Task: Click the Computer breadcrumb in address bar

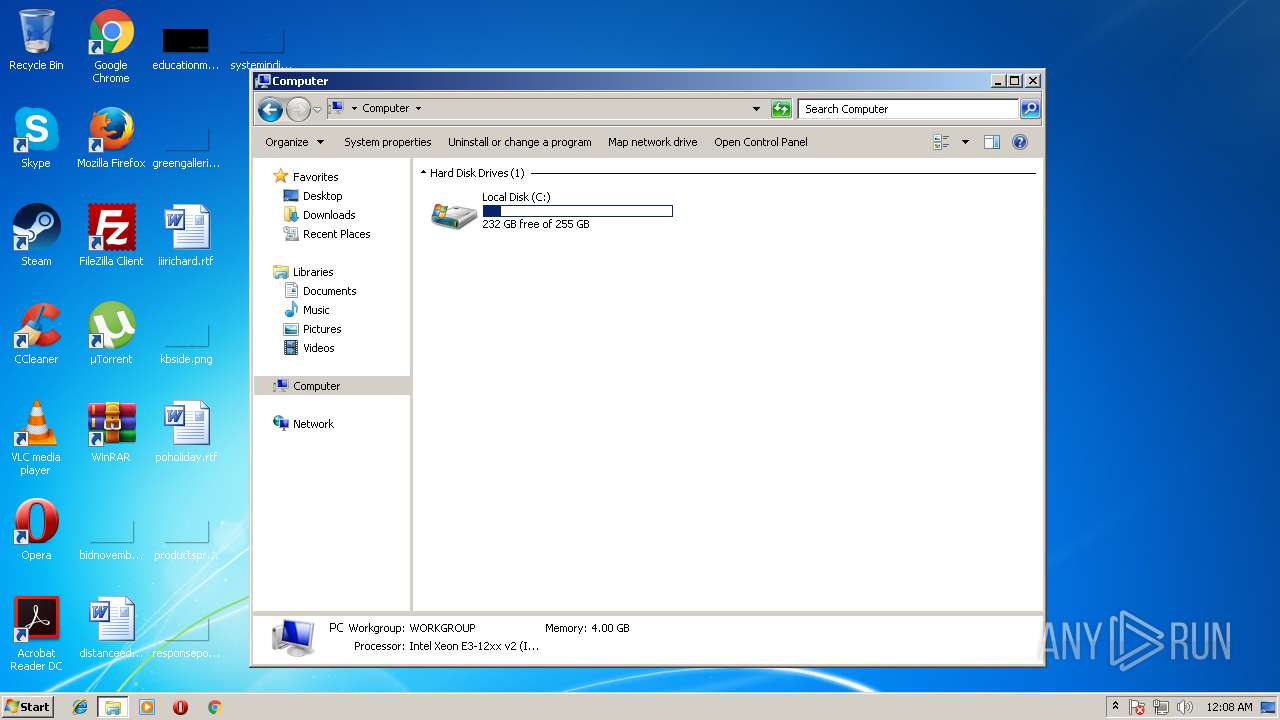Action: 386,109
